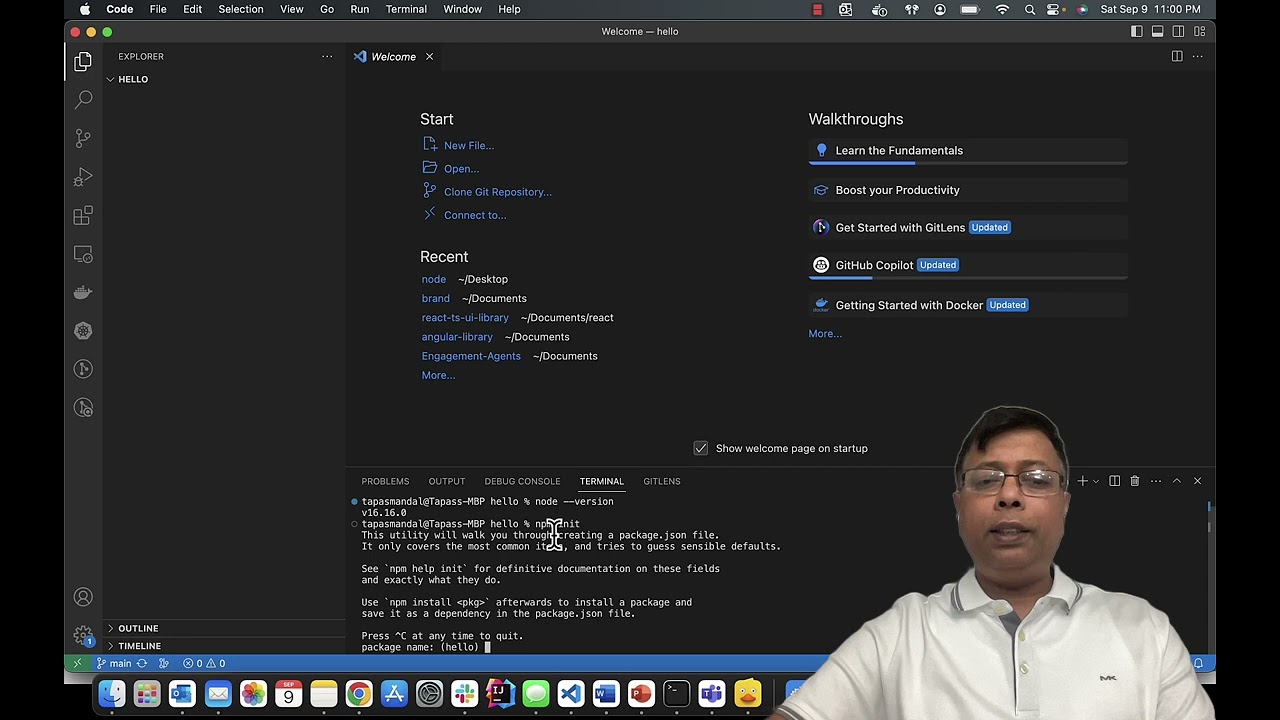
Task: Open Source Control view in activity bar
Action: point(83,138)
